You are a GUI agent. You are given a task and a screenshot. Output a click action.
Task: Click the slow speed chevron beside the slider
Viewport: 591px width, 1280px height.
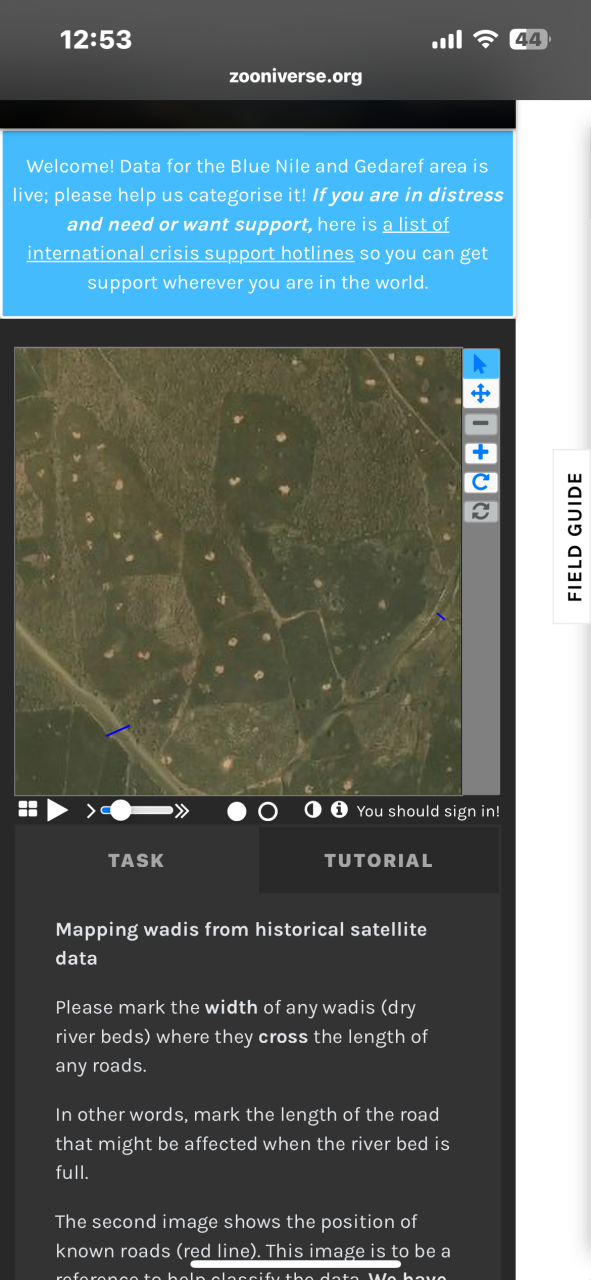[x=91, y=810]
